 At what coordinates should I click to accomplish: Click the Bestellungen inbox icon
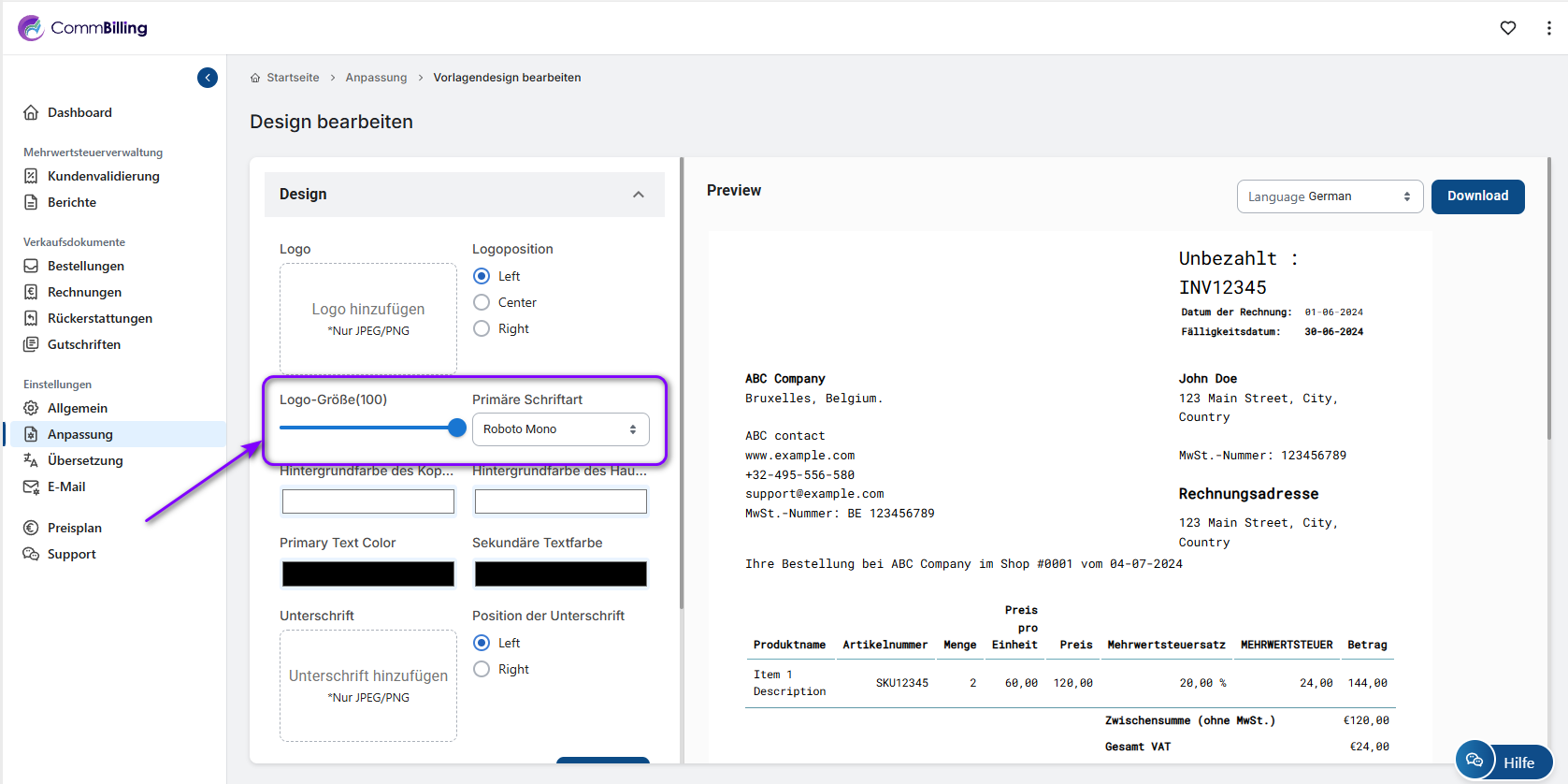tap(31, 266)
